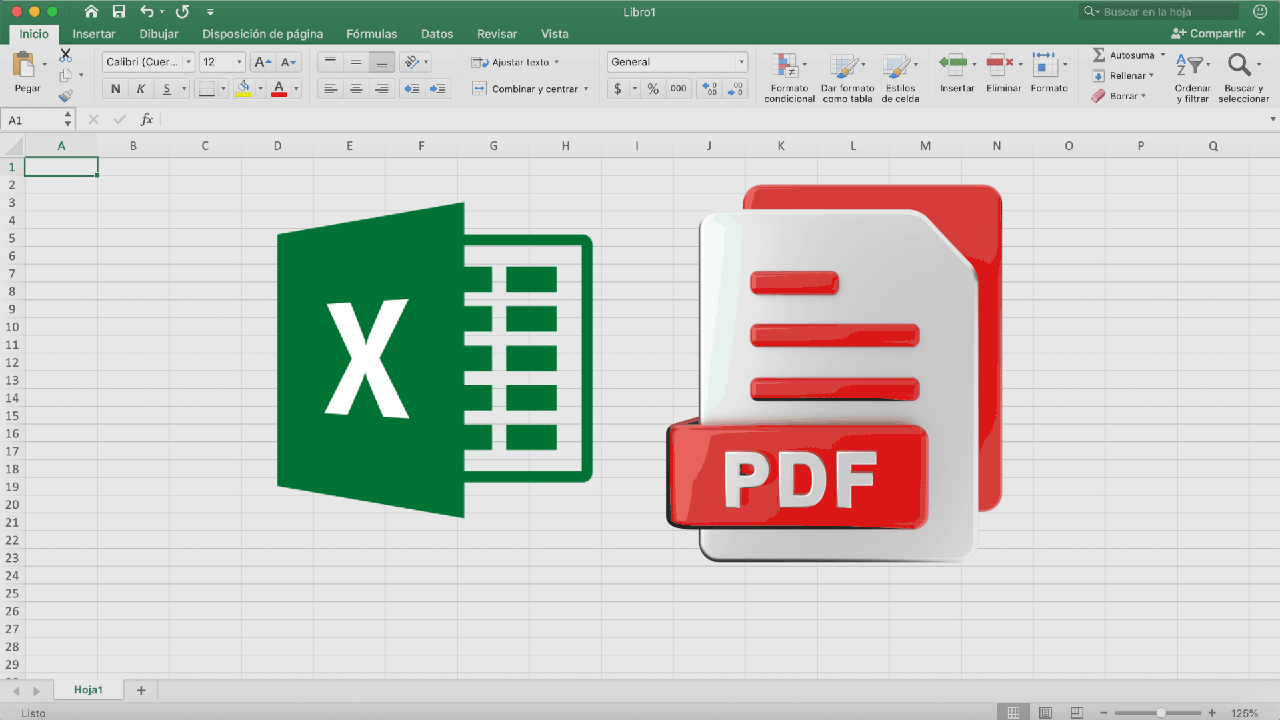Cut selection with the scissors icon
Image resolution: width=1280 pixels, height=720 pixels.
point(66,55)
